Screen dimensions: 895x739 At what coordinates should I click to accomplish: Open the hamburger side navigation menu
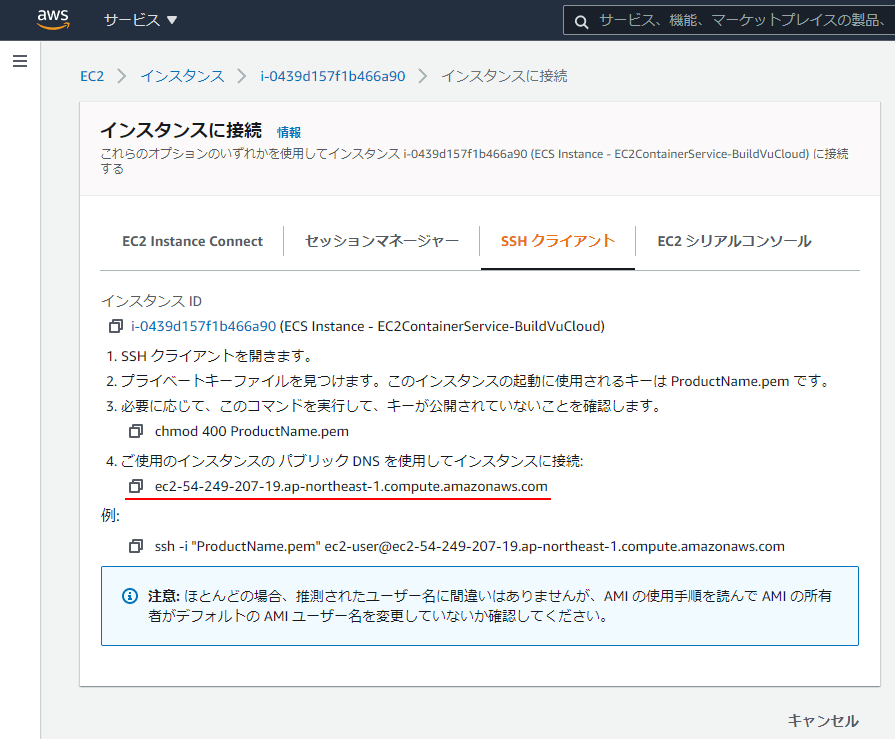[x=20, y=61]
